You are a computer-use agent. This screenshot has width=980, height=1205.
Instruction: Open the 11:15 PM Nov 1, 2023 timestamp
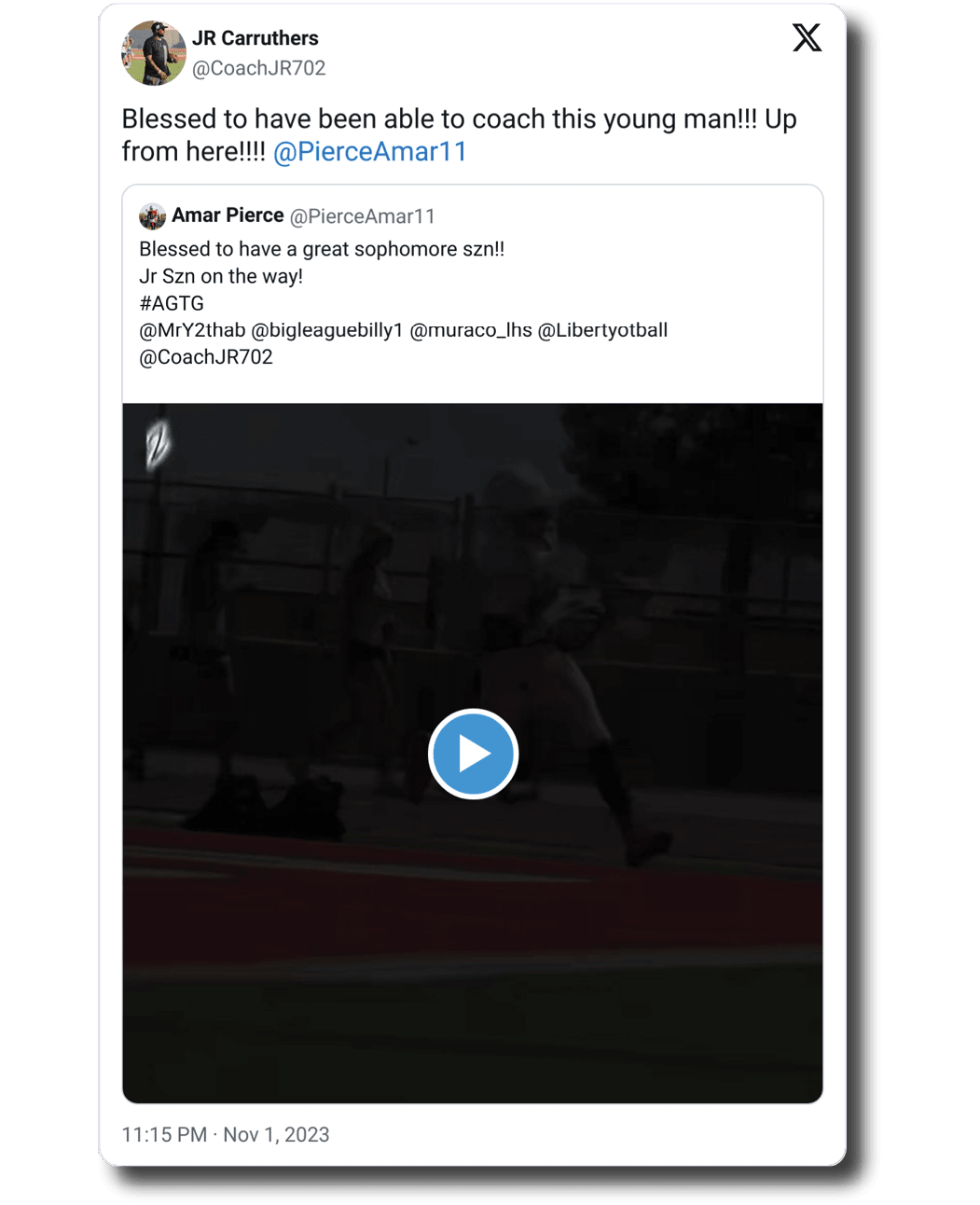(226, 1134)
